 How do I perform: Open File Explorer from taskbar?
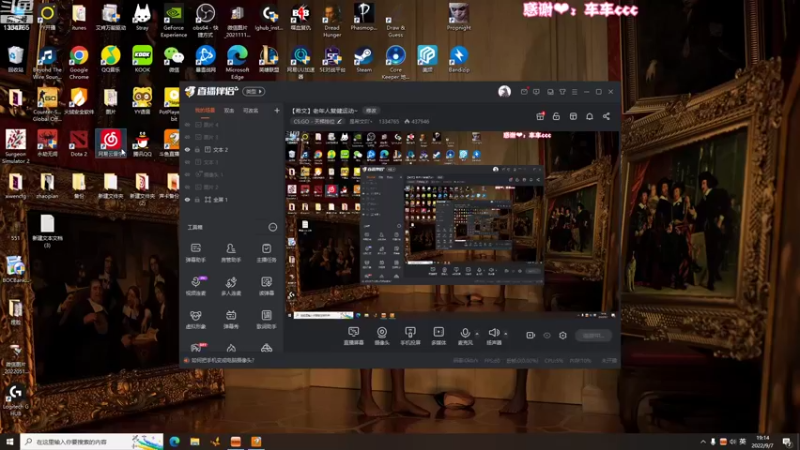click(195, 441)
